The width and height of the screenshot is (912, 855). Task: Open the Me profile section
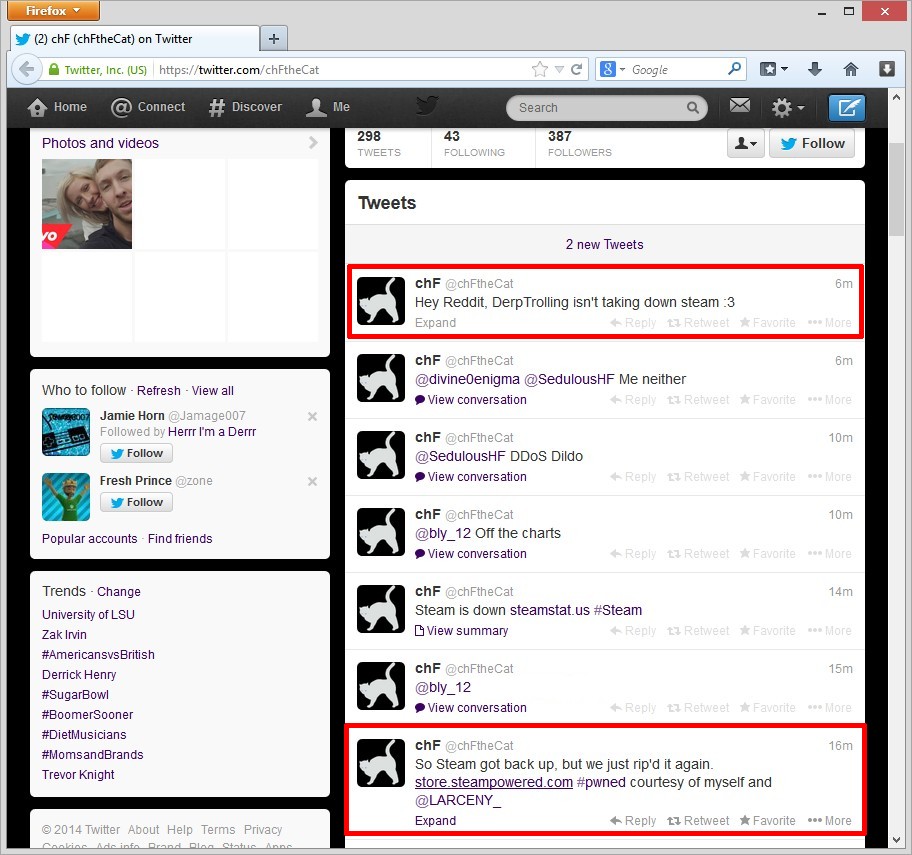(328, 107)
